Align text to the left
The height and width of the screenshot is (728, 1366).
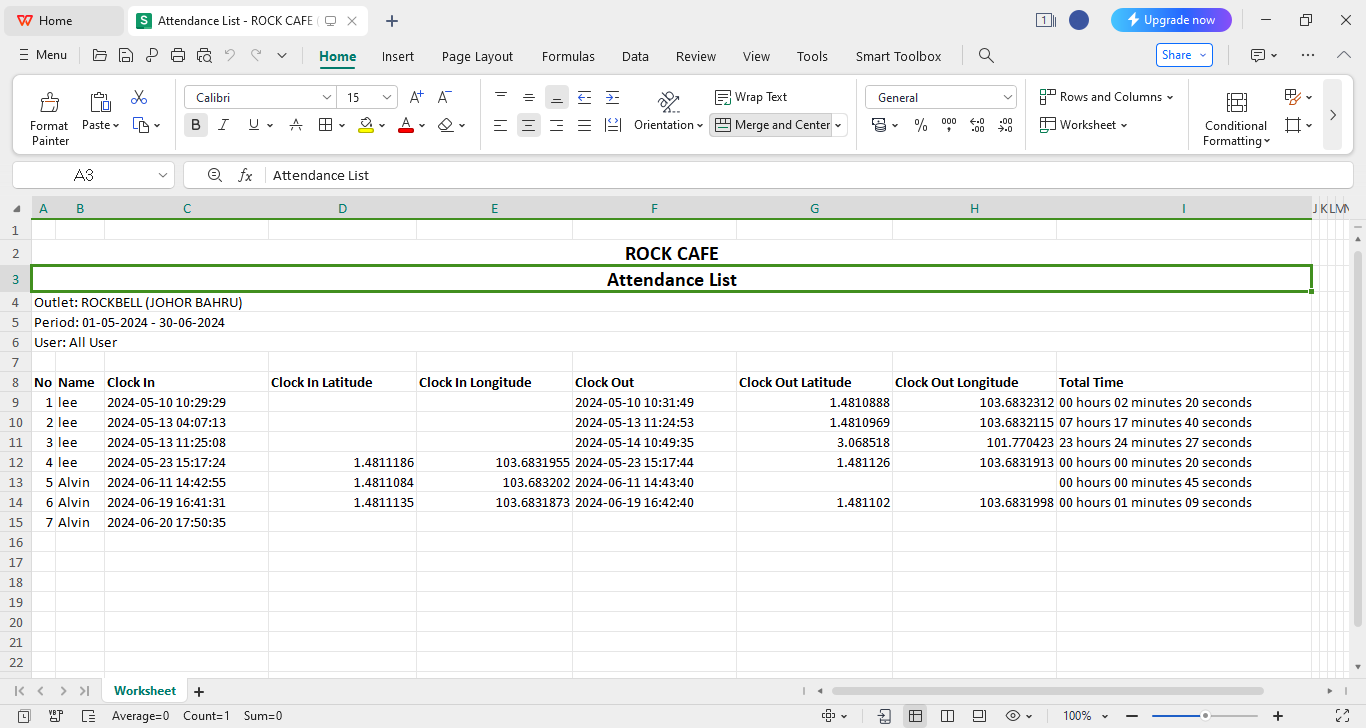pos(501,125)
